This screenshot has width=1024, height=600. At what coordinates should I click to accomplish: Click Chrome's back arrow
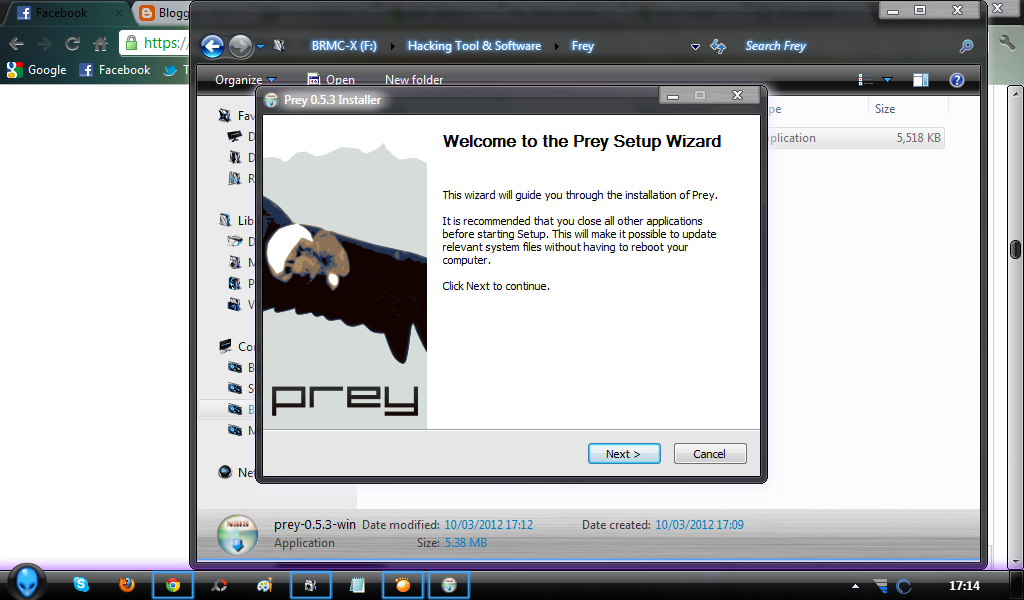[17, 44]
